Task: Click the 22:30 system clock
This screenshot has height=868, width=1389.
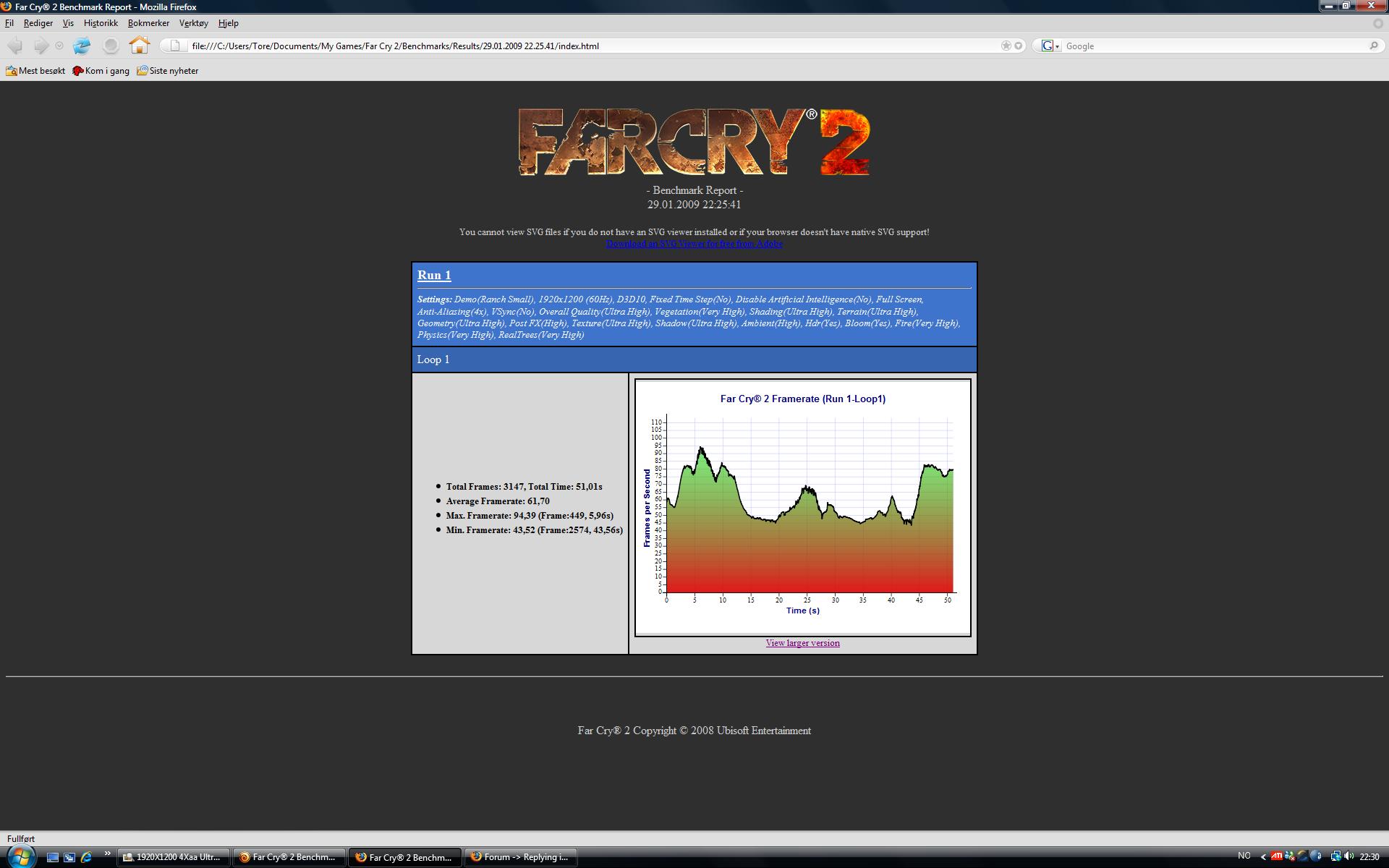Action: click(x=1369, y=856)
